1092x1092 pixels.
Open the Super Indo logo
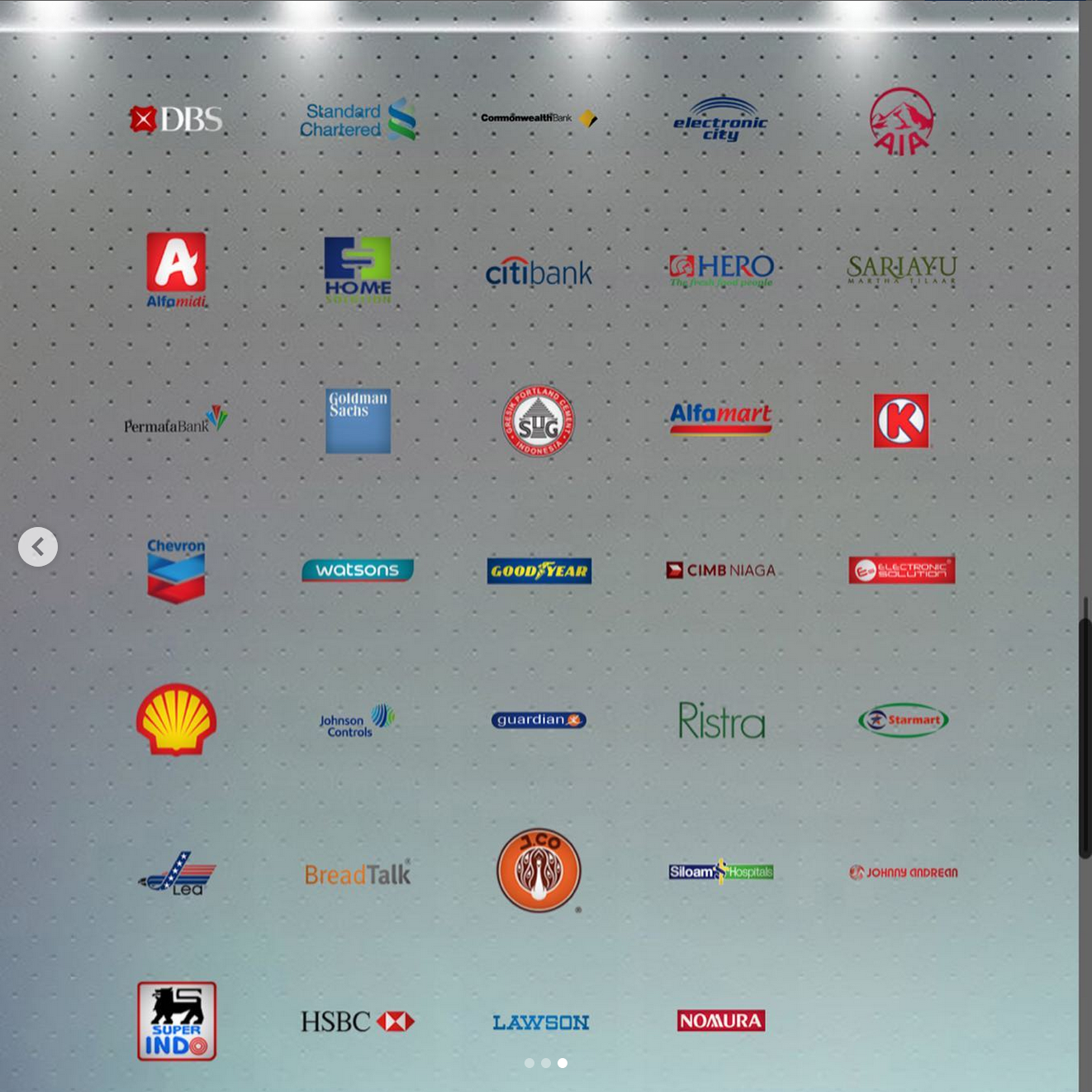click(177, 1021)
